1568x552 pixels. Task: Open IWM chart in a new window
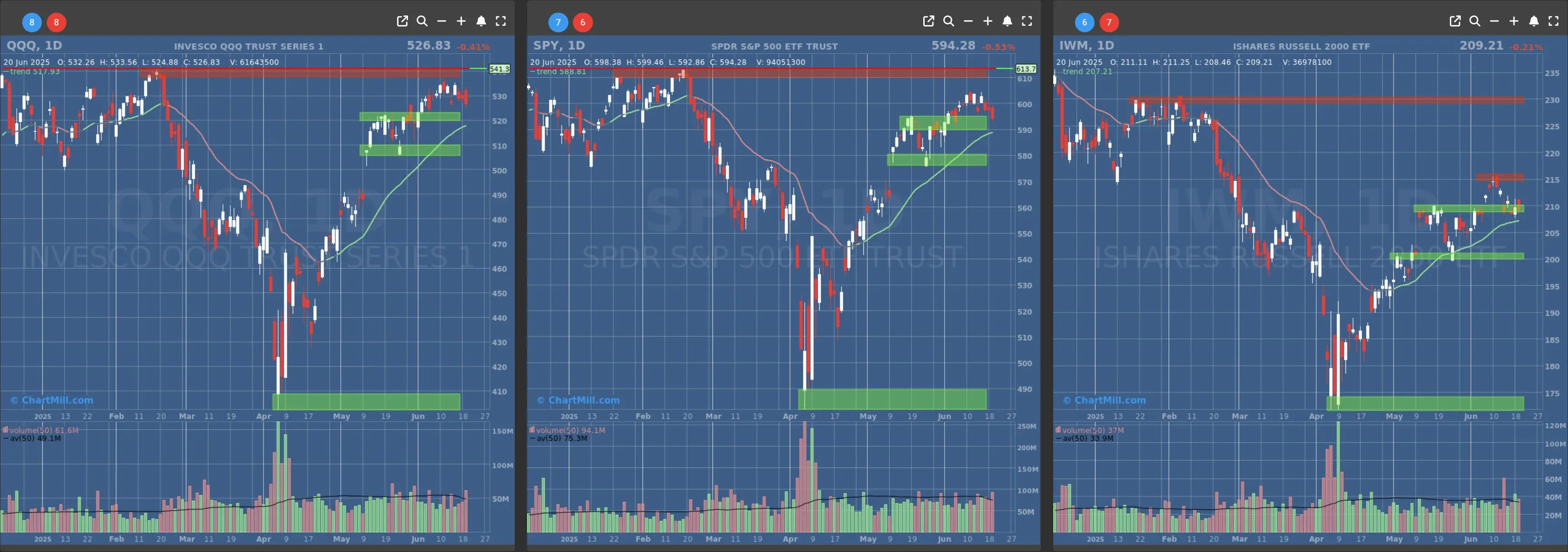pos(1455,21)
